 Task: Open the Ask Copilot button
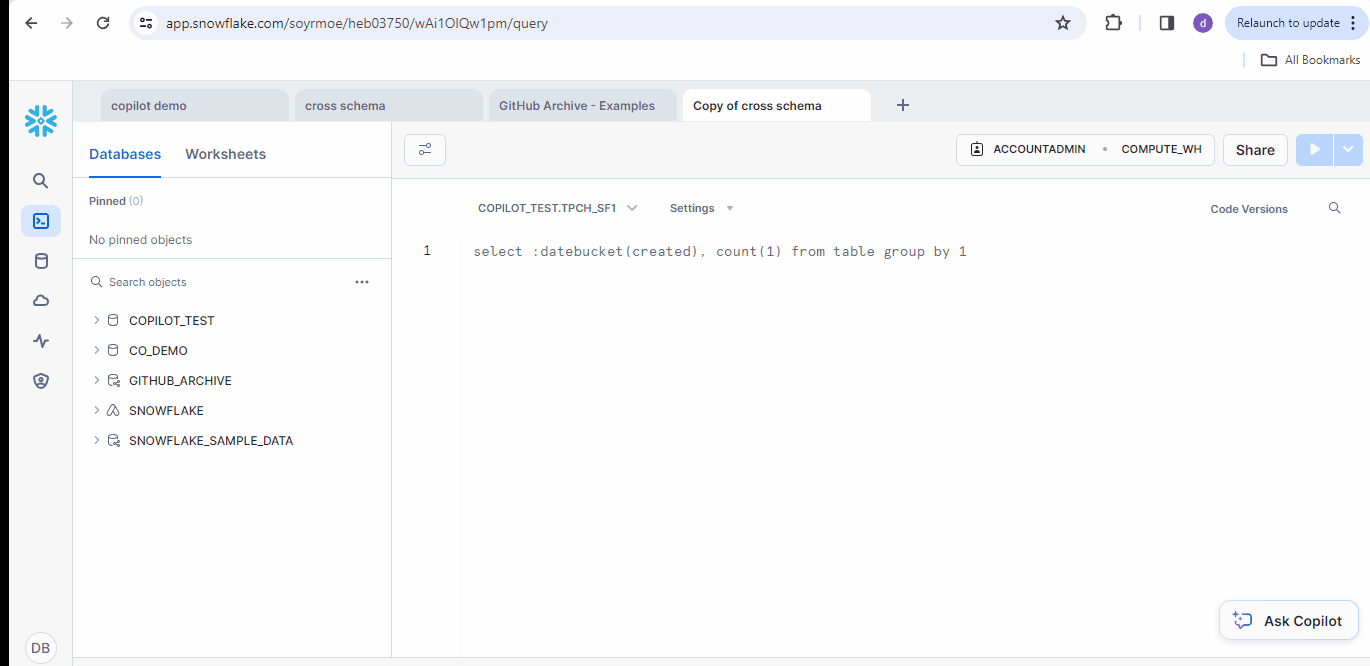(x=1288, y=620)
